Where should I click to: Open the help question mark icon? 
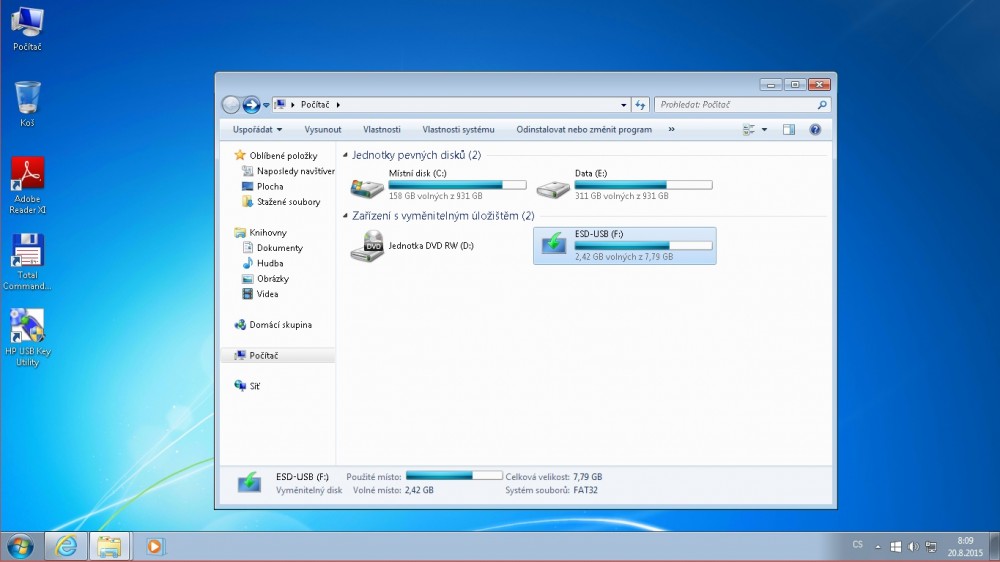click(815, 129)
